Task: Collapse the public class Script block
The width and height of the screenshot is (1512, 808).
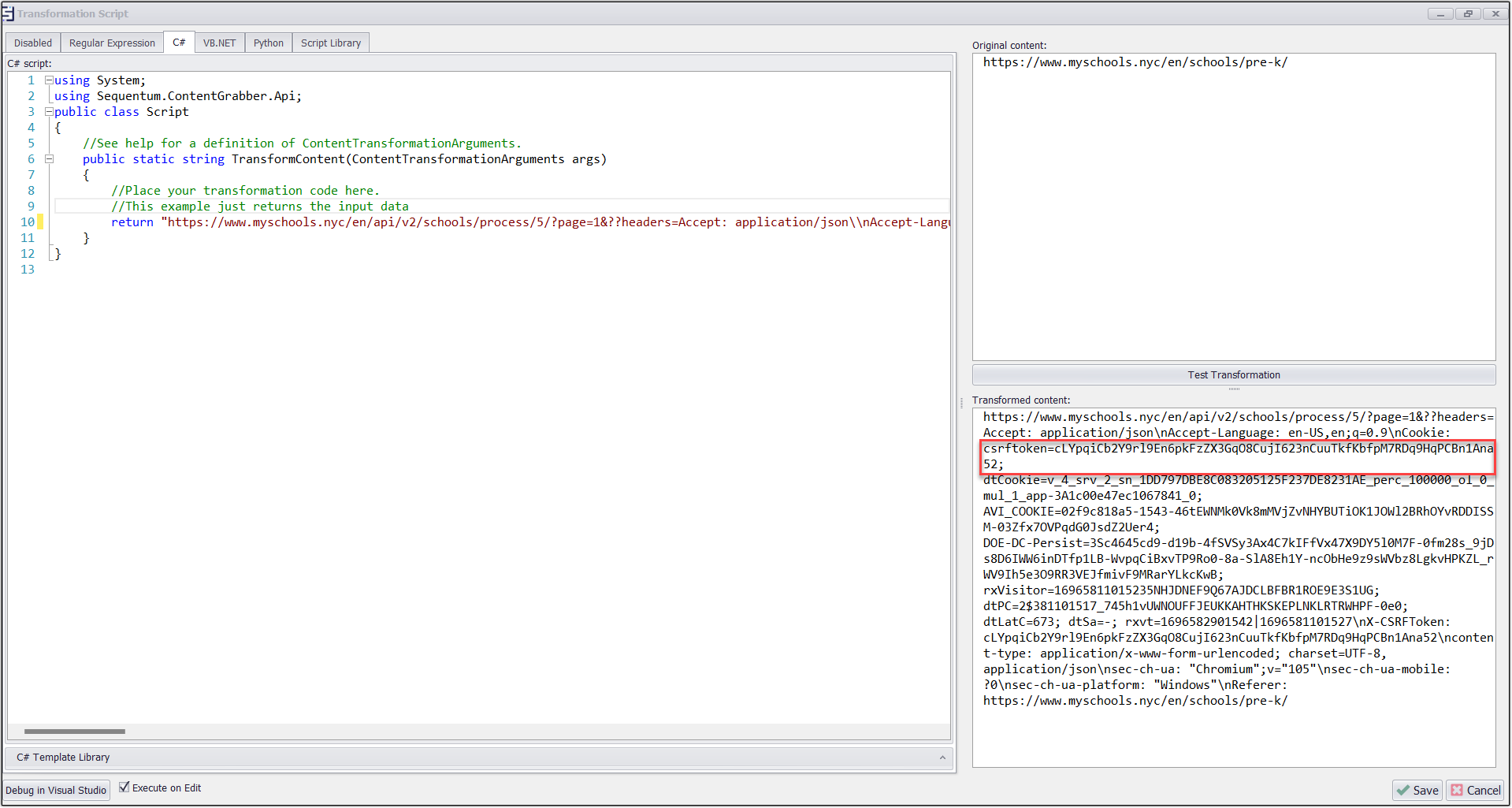Action: point(49,112)
